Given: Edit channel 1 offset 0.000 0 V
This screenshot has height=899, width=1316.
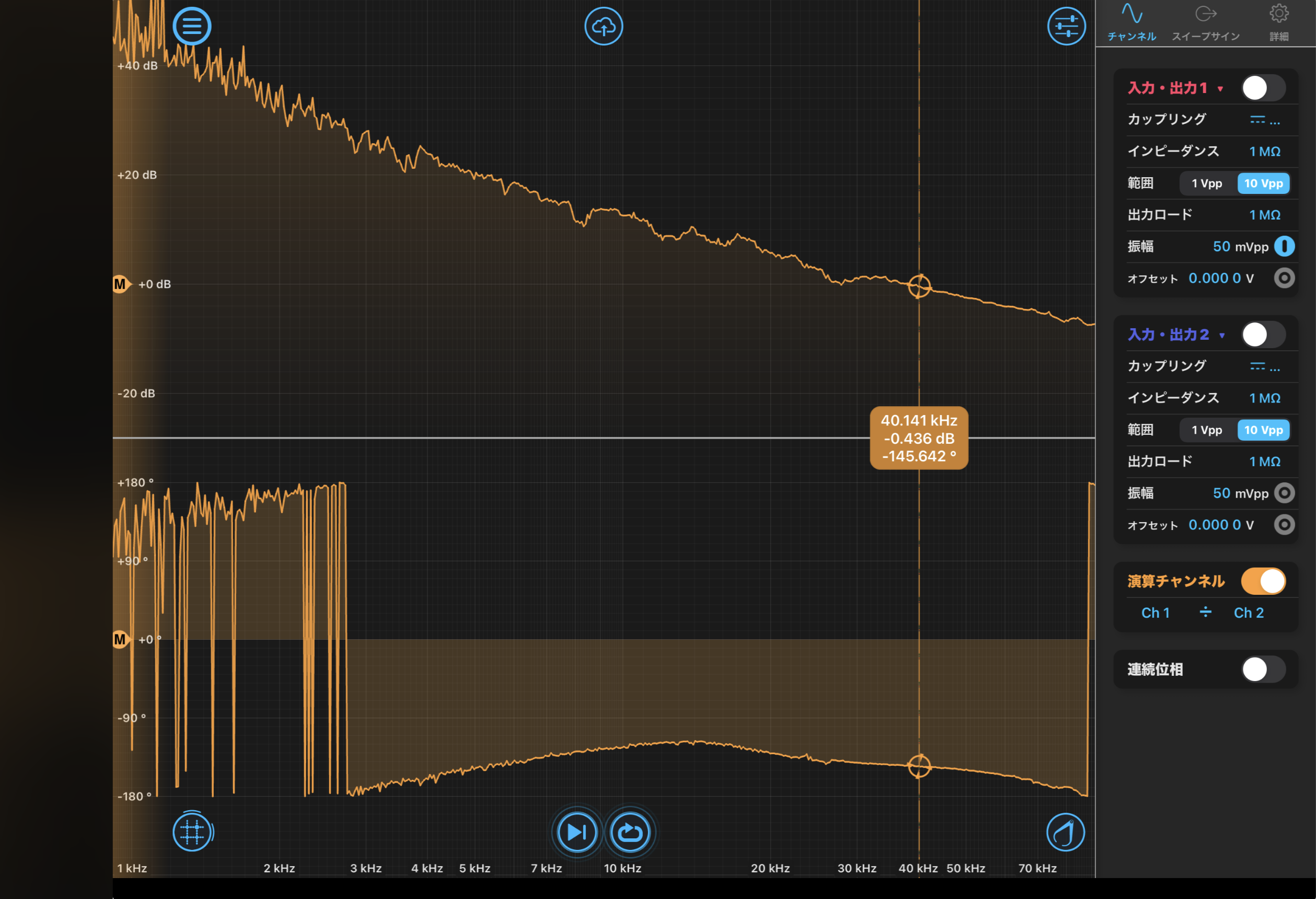Looking at the screenshot, I should [1220, 278].
